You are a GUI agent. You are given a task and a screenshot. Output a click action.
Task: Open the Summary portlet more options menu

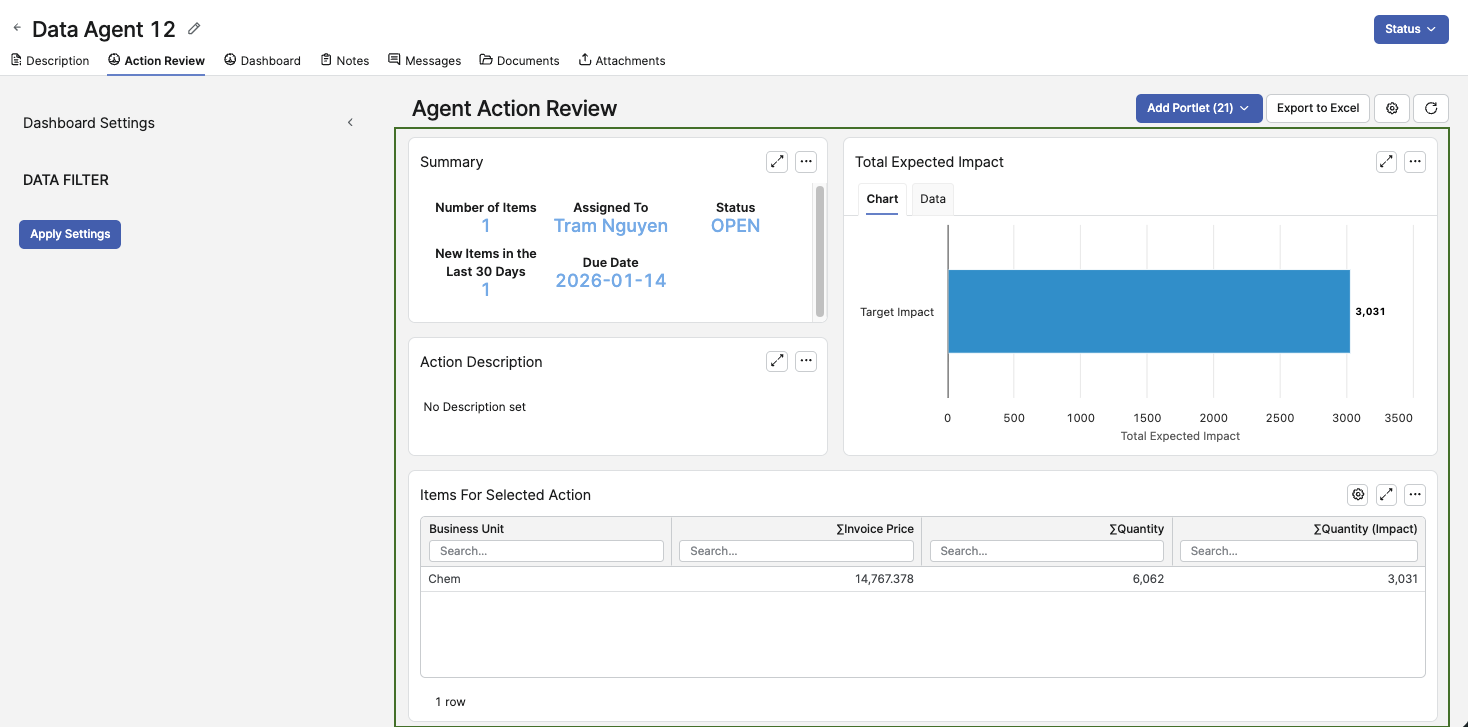(806, 162)
